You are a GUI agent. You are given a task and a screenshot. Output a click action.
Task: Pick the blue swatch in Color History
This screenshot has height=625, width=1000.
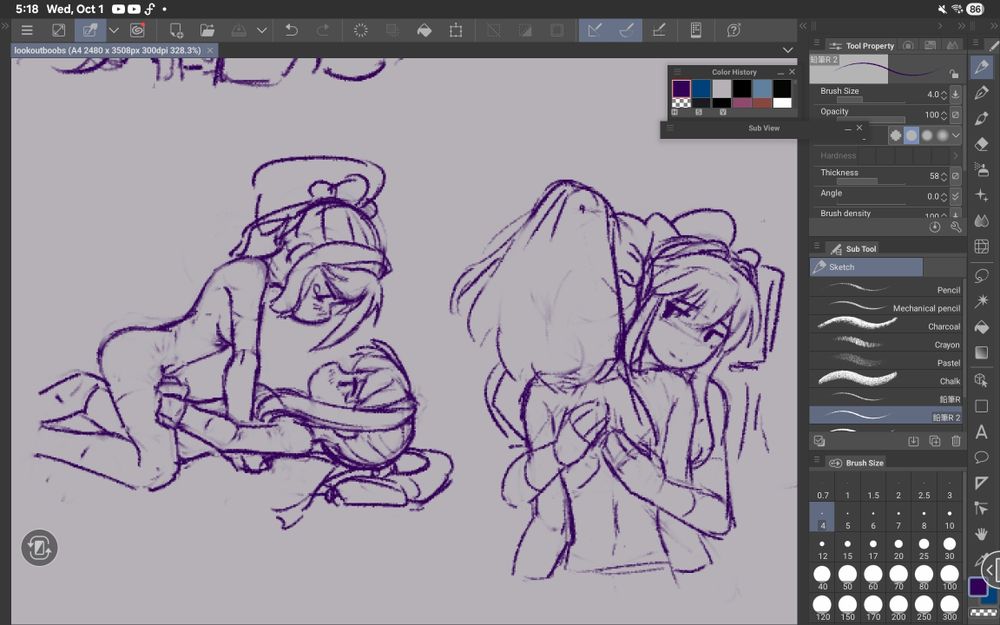click(701, 88)
